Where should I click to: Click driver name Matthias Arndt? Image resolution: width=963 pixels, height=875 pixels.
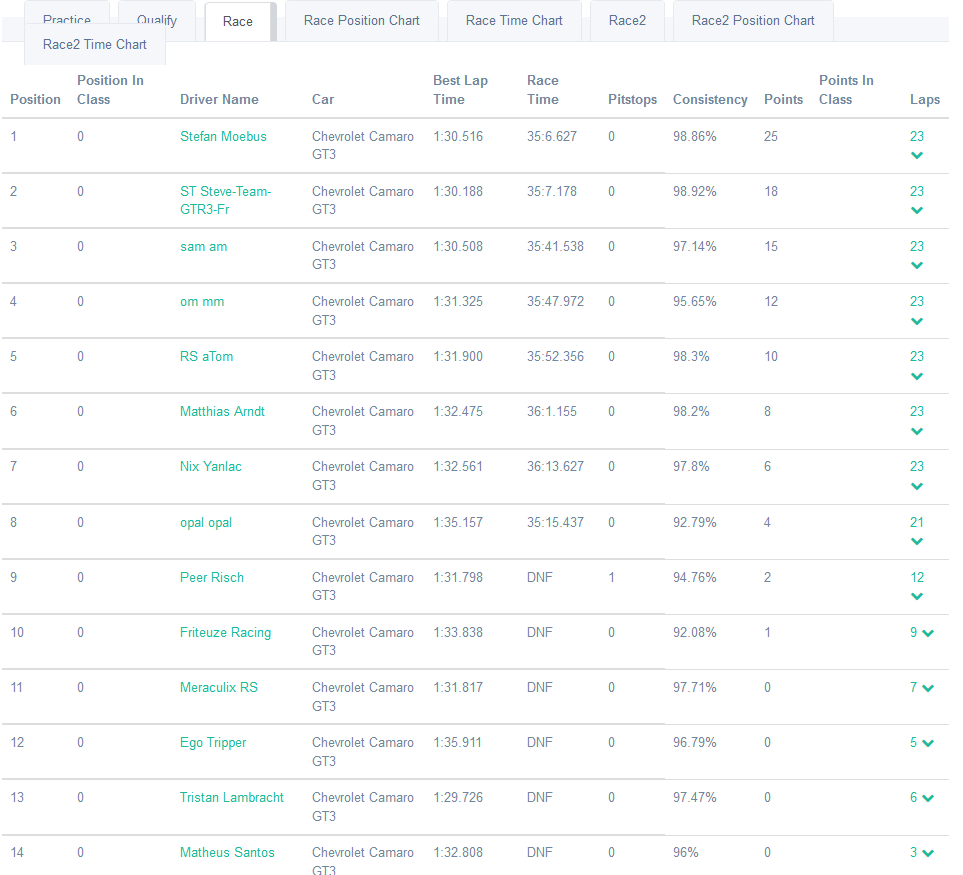point(222,411)
